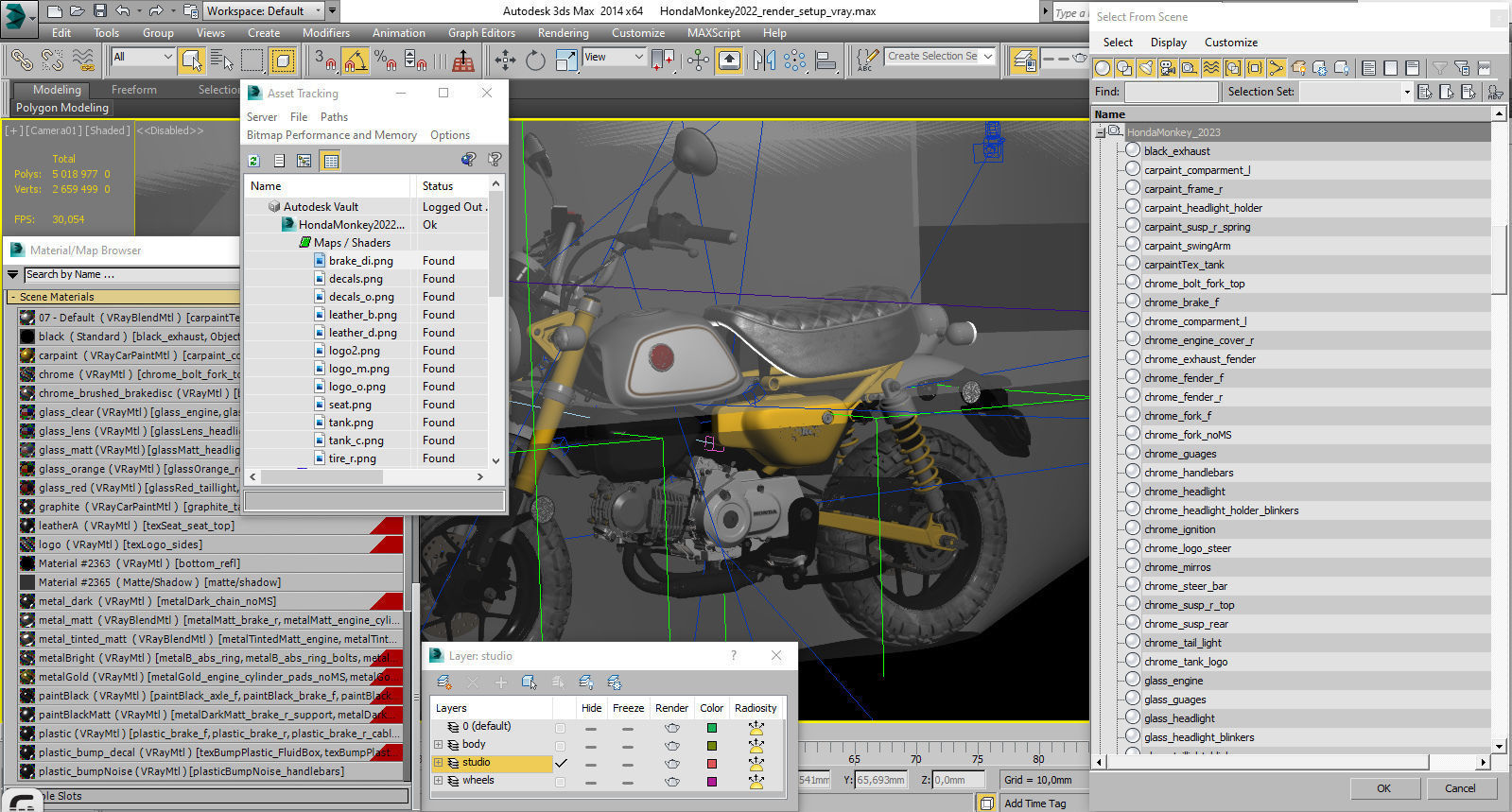Image resolution: width=1512 pixels, height=812 pixels.
Task: Click the Bind to Space Warp icon
Action: pos(83,60)
